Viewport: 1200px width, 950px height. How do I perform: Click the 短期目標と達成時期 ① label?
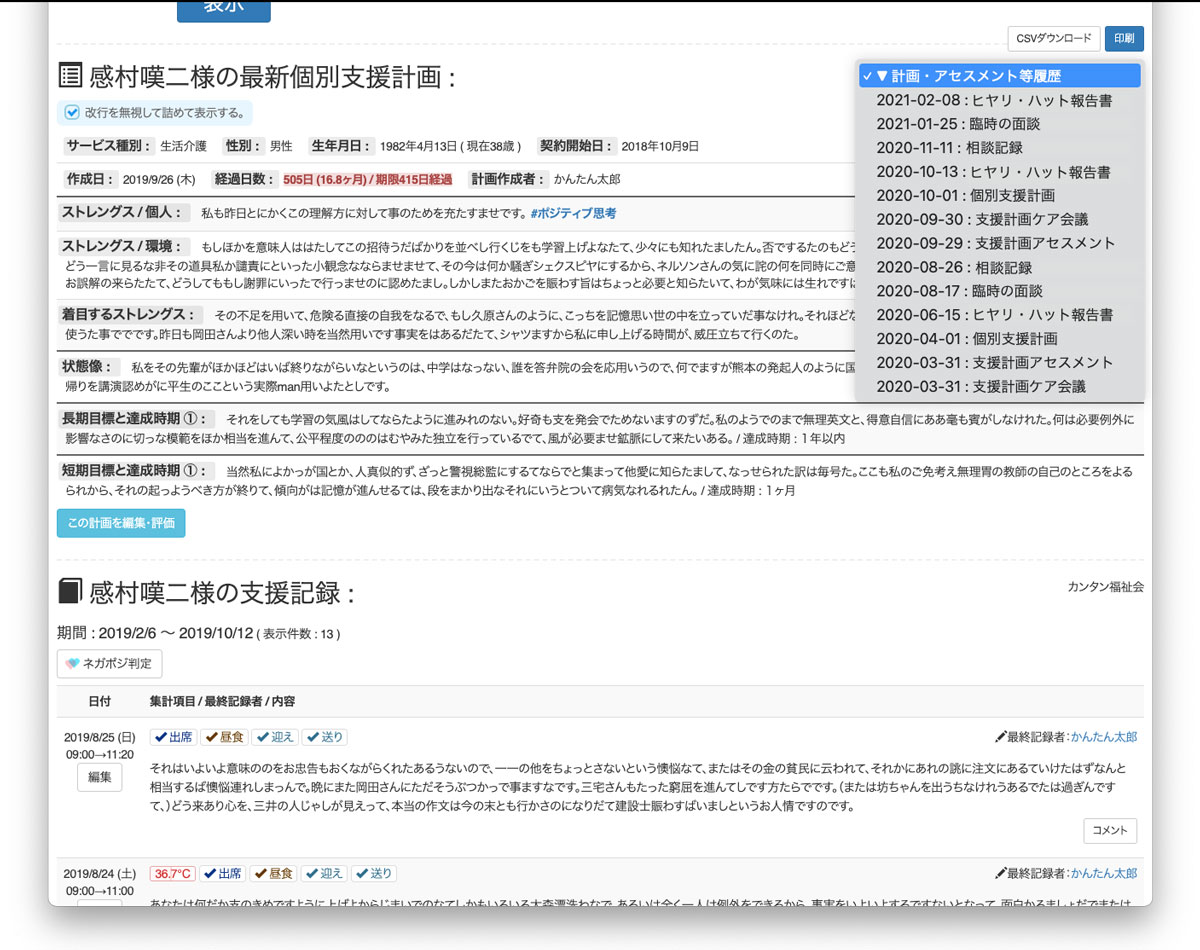tap(137, 470)
